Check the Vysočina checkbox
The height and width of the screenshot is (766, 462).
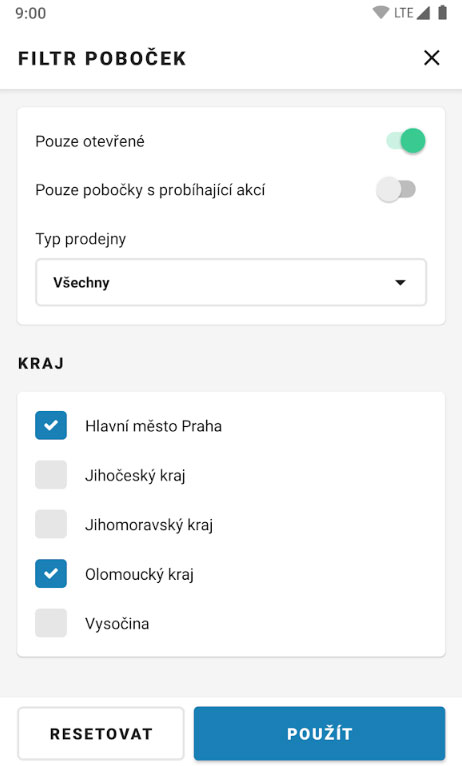point(51,622)
